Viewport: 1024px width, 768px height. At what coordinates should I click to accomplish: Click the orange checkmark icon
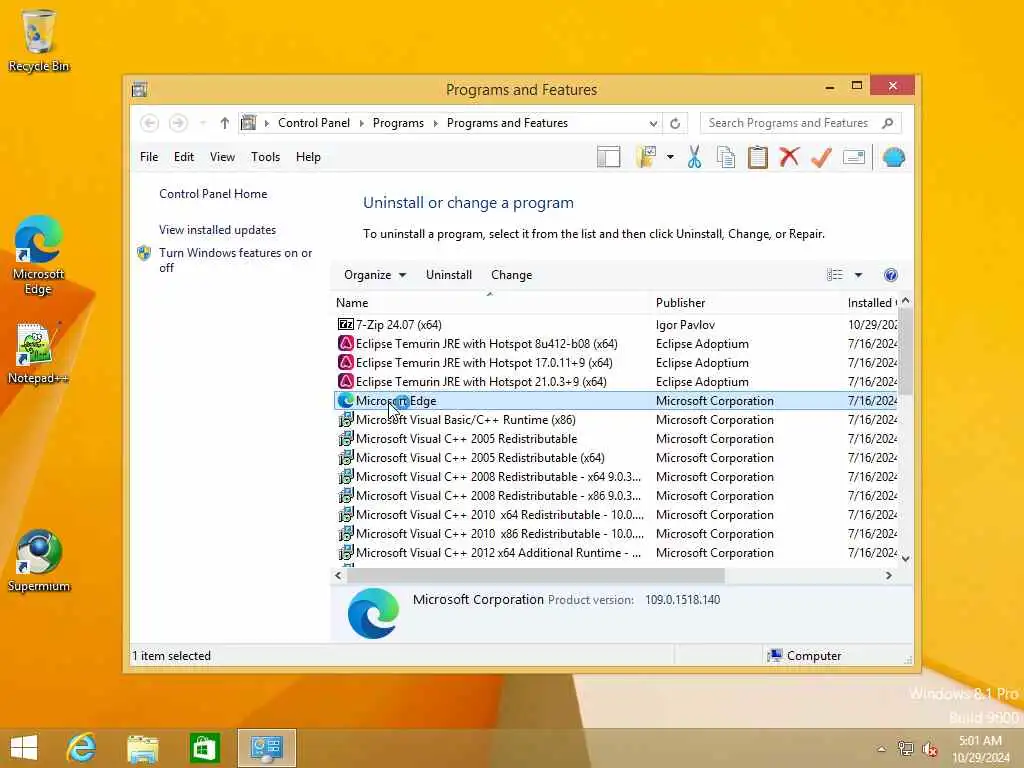pyautogui.click(x=821, y=157)
